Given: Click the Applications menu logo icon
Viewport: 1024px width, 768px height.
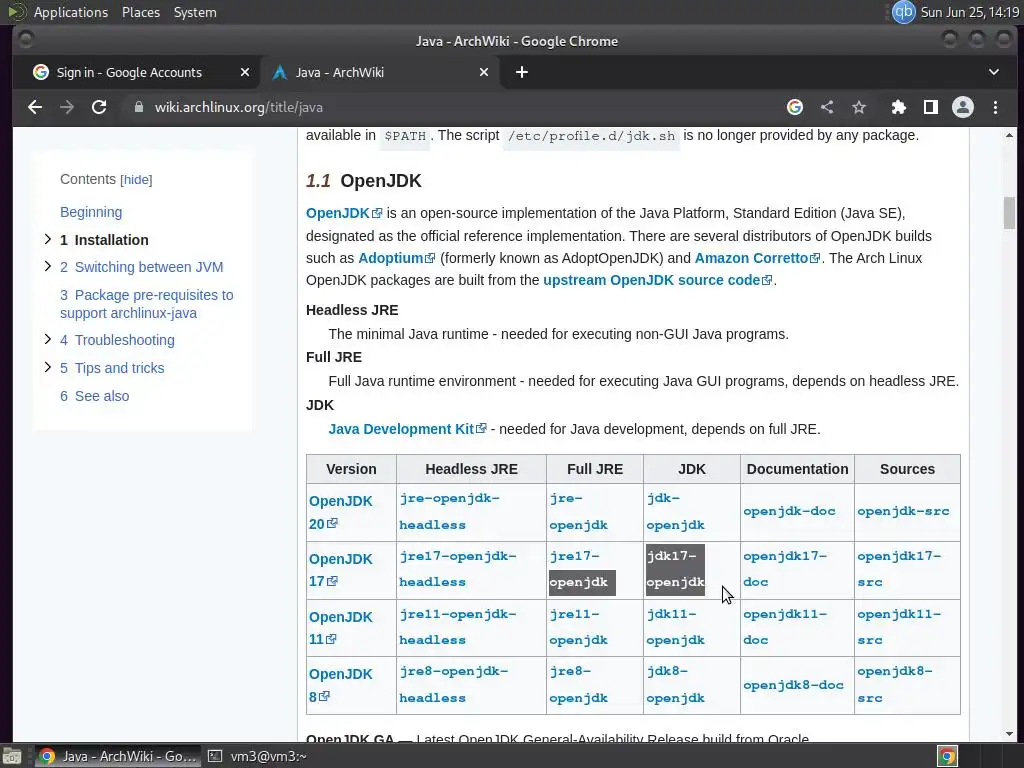Looking at the screenshot, I should [x=16, y=12].
